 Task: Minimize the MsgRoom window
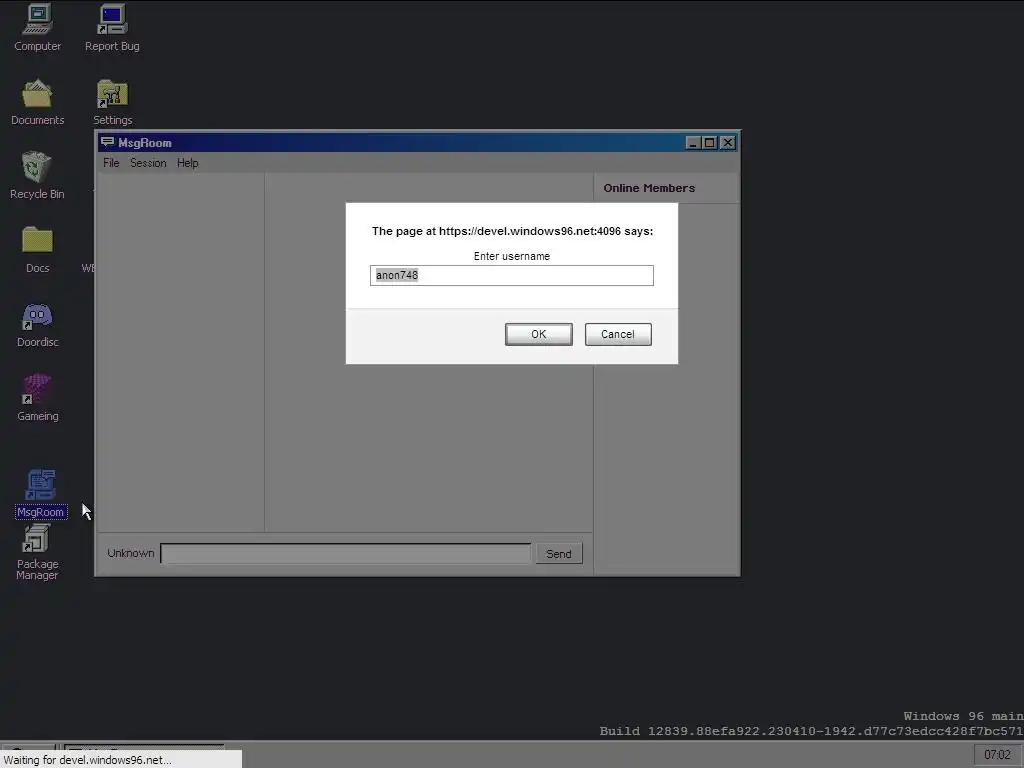(693, 143)
